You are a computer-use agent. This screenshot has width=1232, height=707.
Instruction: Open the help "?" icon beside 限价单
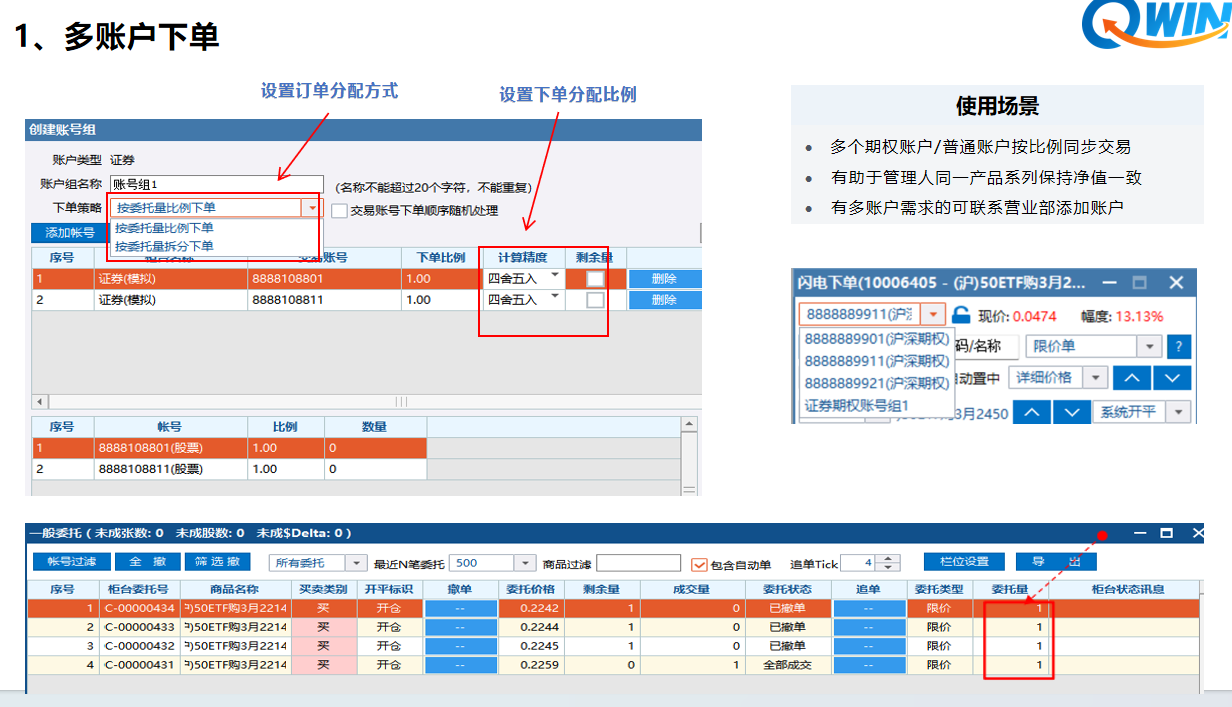click(1178, 346)
